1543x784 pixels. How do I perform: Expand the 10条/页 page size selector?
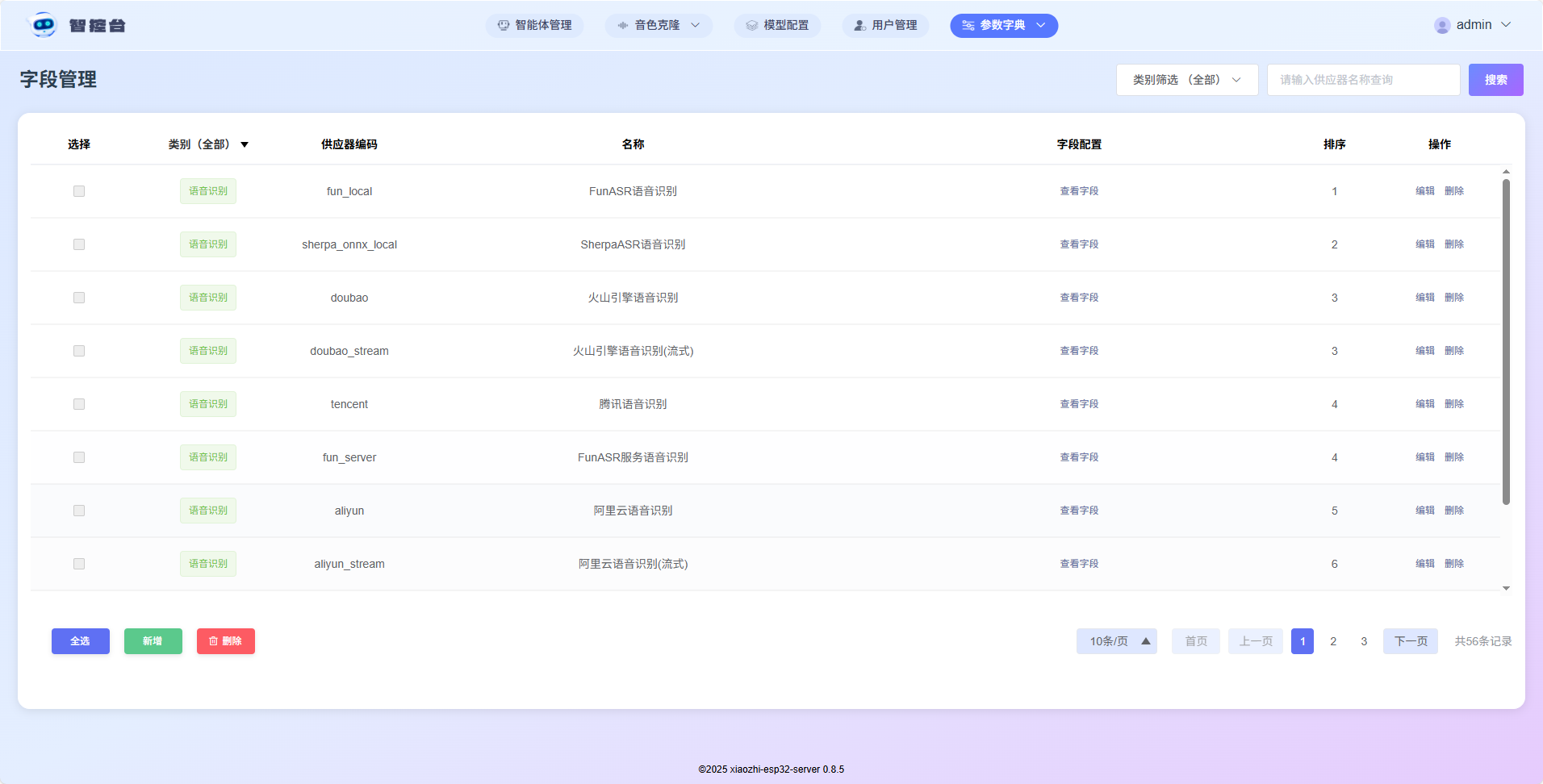[1116, 641]
